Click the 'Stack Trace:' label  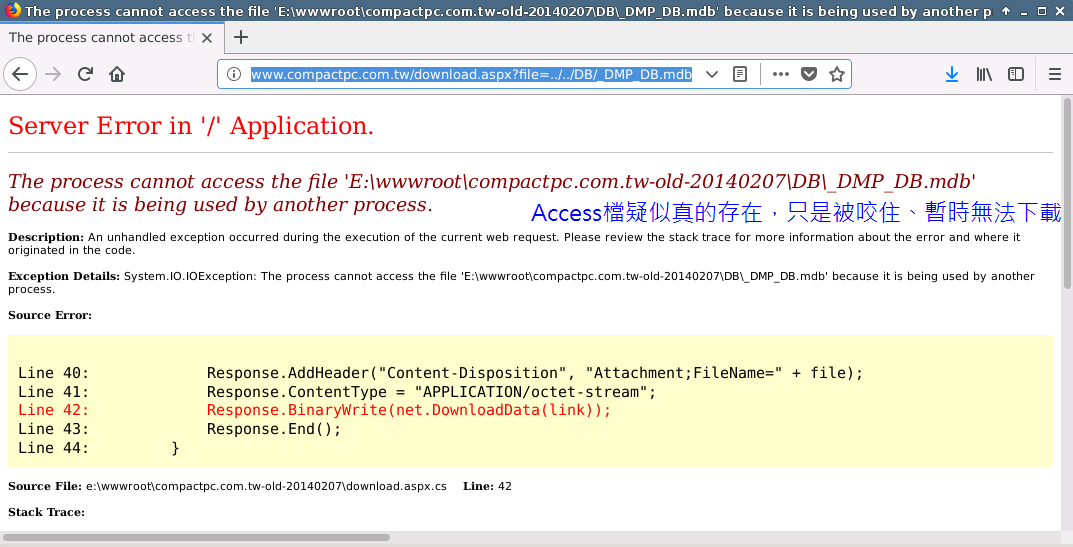[x=47, y=512]
